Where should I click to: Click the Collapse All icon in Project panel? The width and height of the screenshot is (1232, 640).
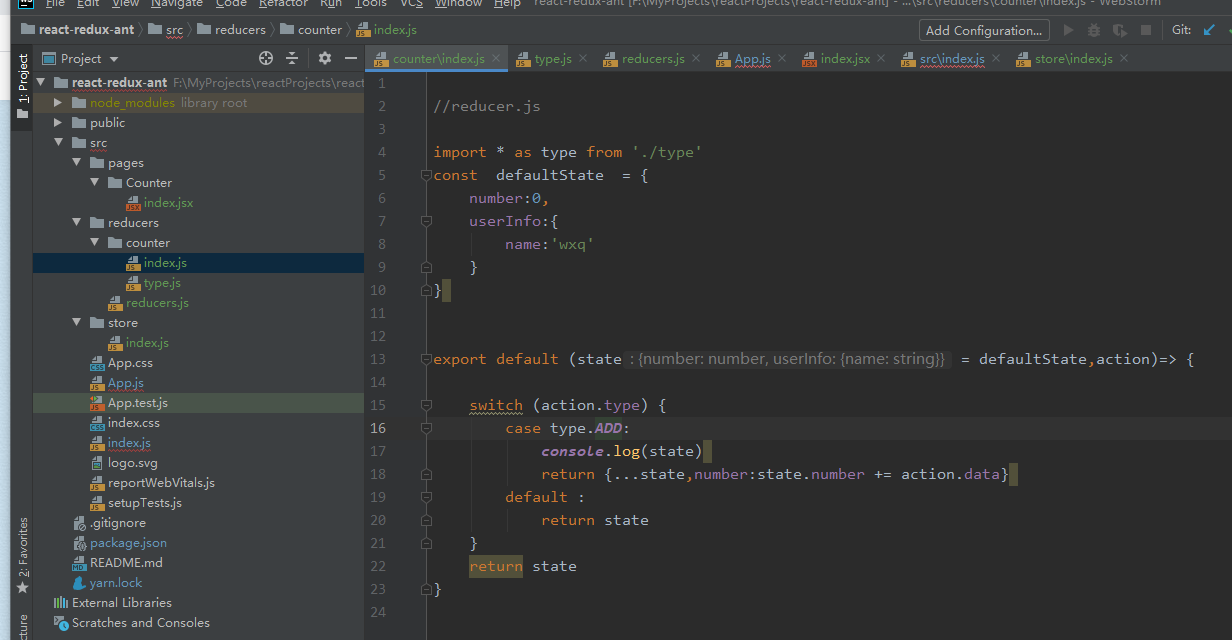pos(292,59)
